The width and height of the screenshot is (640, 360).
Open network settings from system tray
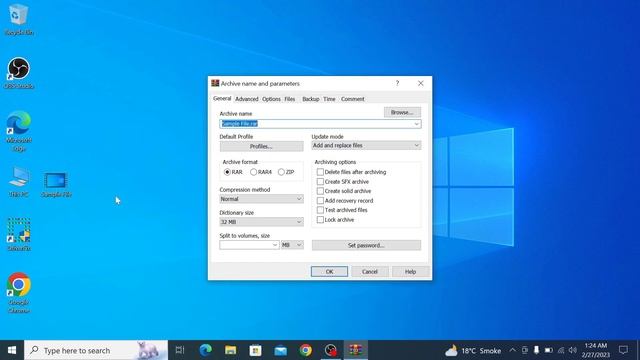(561, 350)
